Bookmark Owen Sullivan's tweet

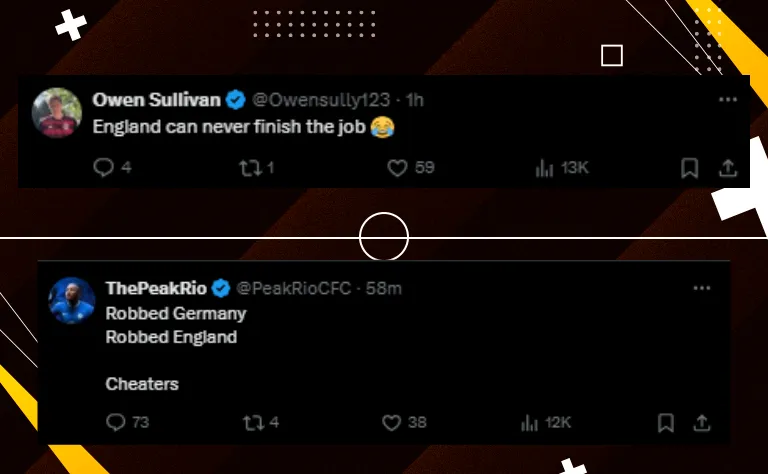pyautogui.click(x=689, y=168)
